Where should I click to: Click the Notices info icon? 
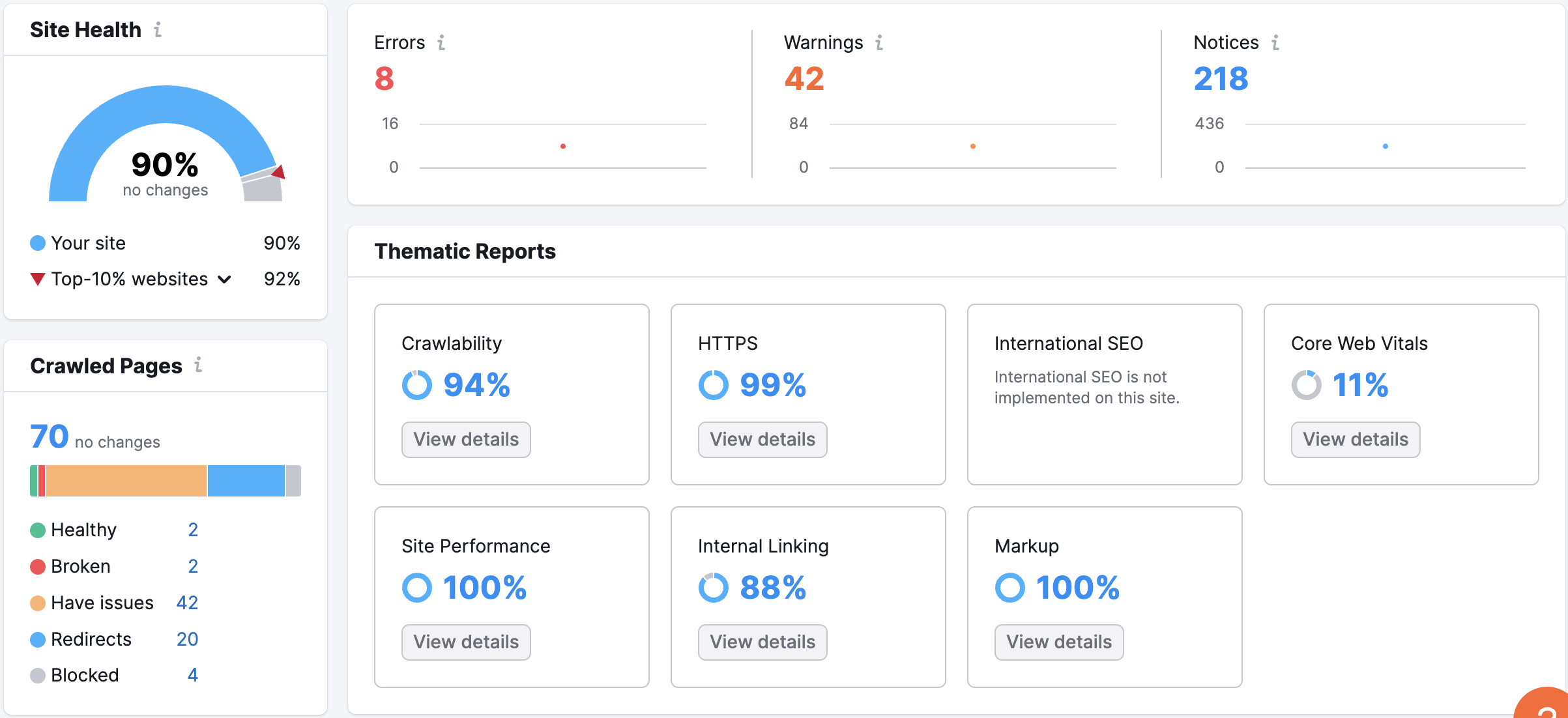(x=1275, y=42)
